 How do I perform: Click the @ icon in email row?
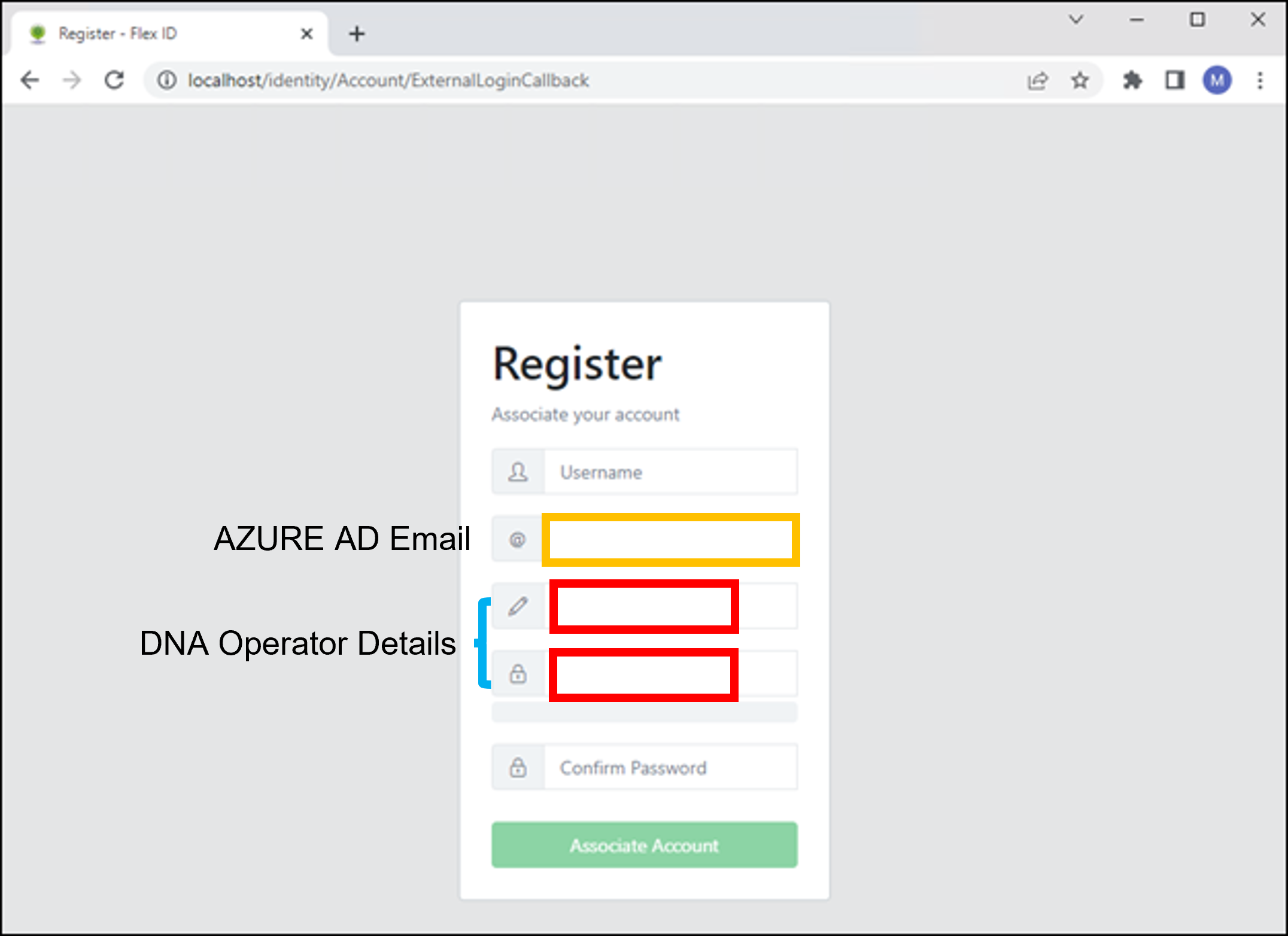click(x=518, y=540)
